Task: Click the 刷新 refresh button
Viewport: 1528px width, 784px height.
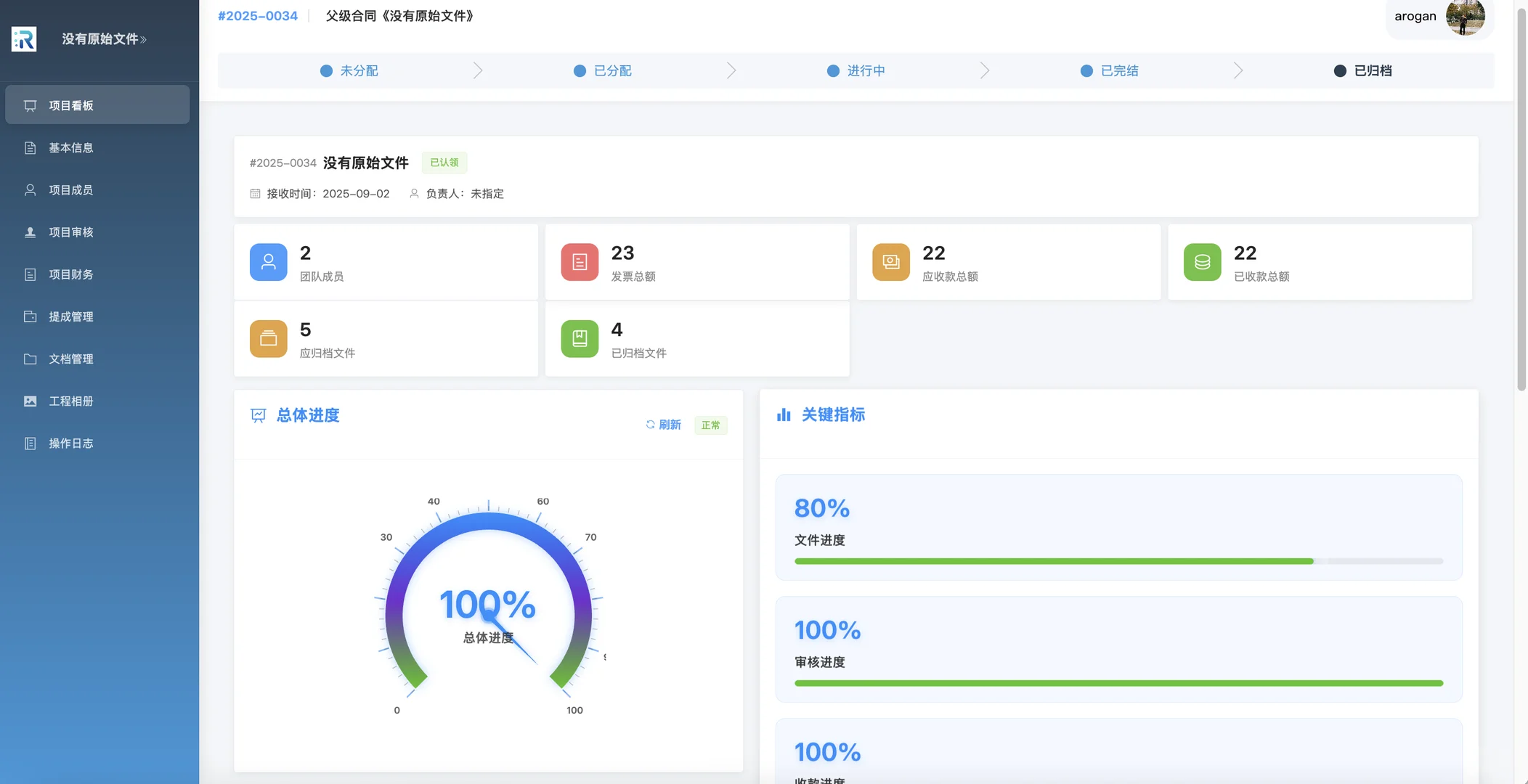Action: (x=663, y=425)
